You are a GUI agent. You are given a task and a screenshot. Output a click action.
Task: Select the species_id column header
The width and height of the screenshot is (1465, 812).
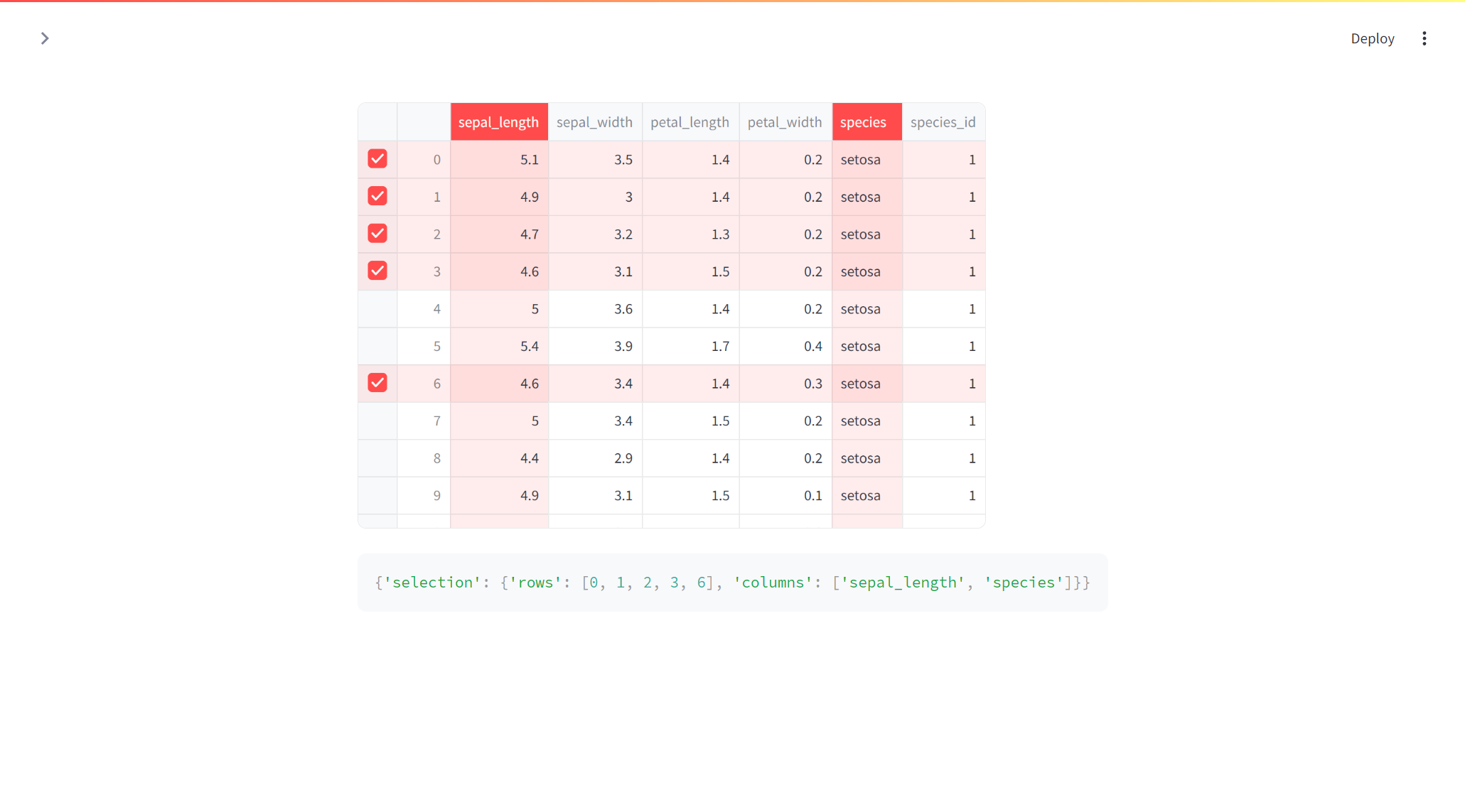(x=943, y=121)
